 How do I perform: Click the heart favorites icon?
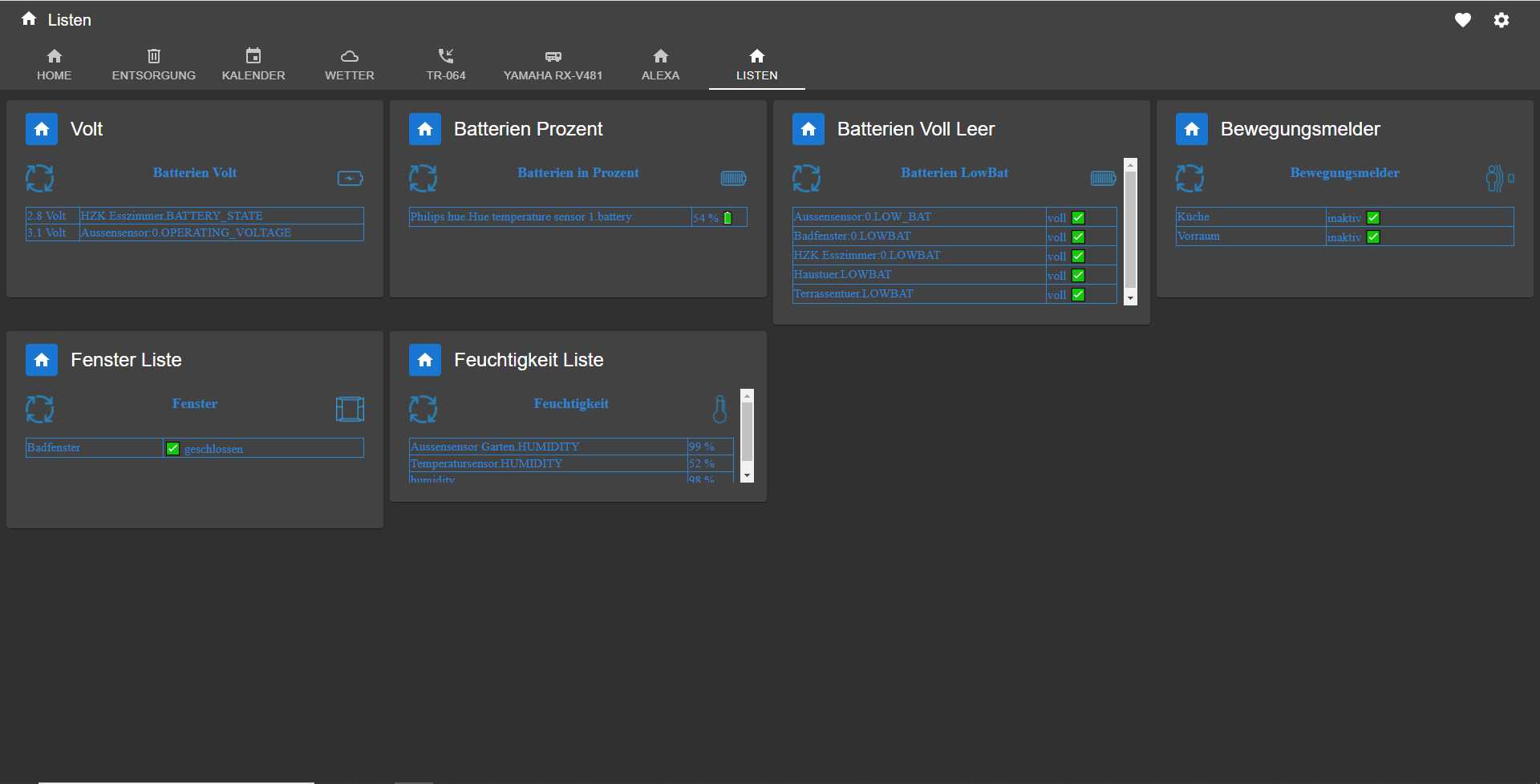click(1463, 20)
